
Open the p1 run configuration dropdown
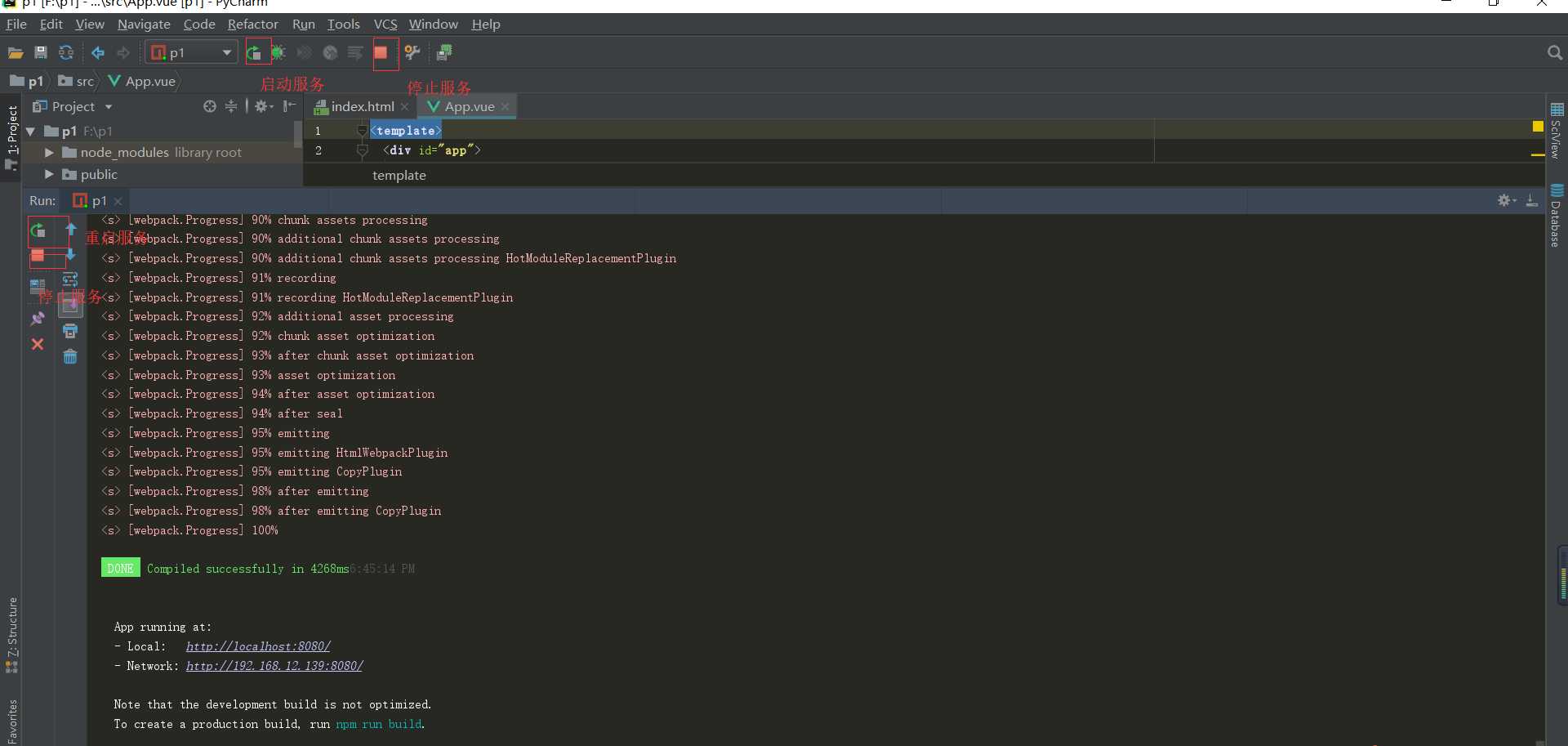pyautogui.click(x=193, y=53)
